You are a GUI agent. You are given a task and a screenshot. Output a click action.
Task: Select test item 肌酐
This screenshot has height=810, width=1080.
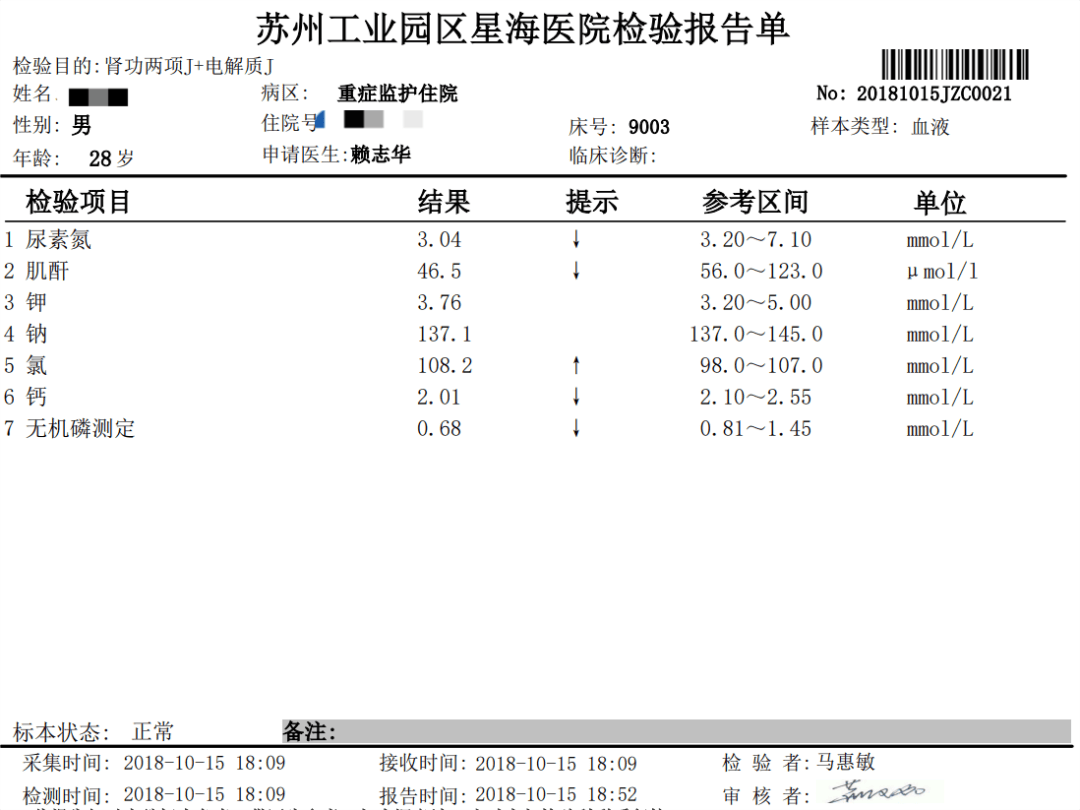(48, 271)
